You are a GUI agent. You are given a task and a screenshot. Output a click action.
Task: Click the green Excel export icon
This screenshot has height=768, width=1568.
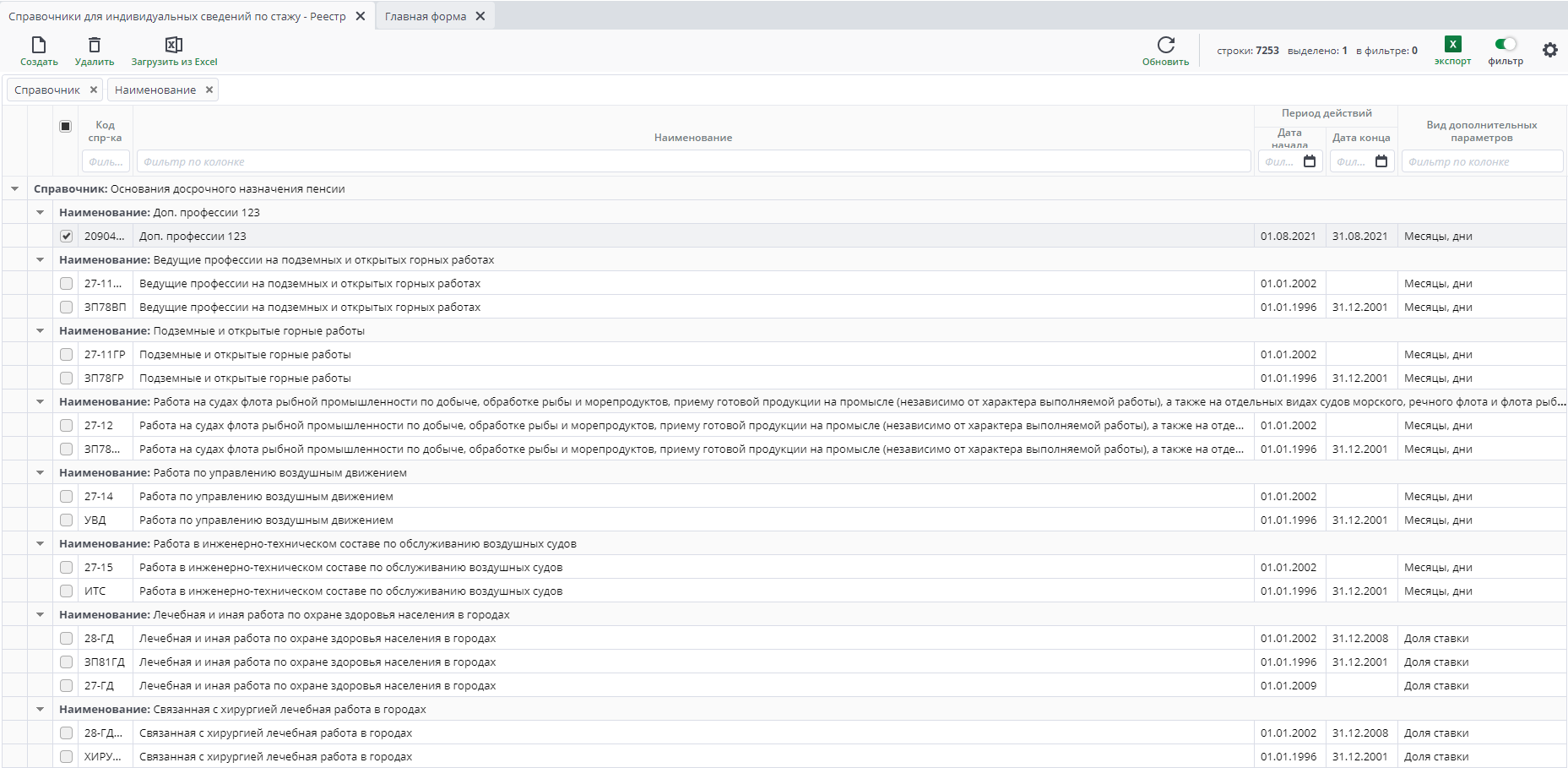click(x=1452, y=44)
